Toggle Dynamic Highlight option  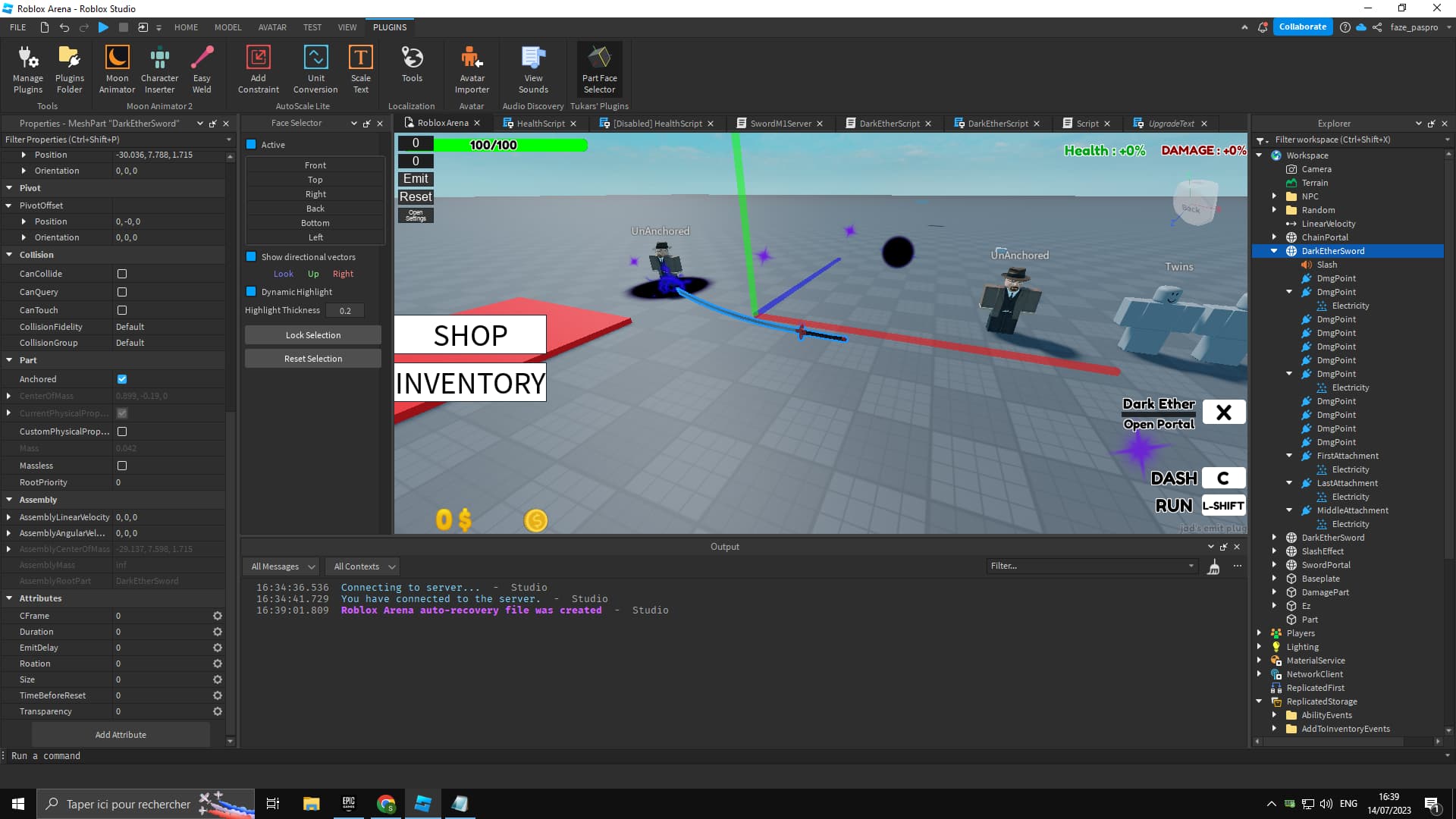251,292
